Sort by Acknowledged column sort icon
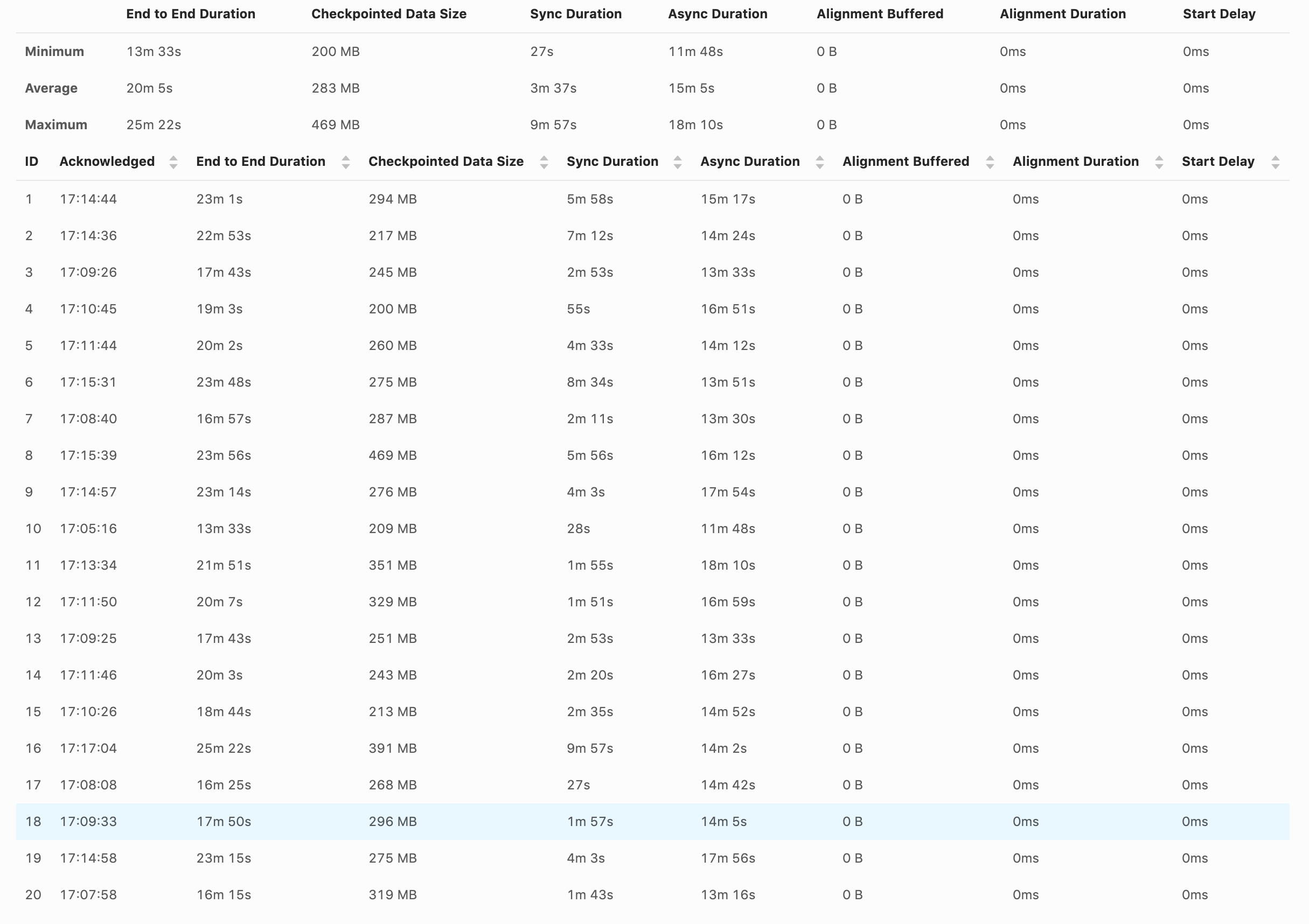1309x924 pixels. click(x=173, y=163)
